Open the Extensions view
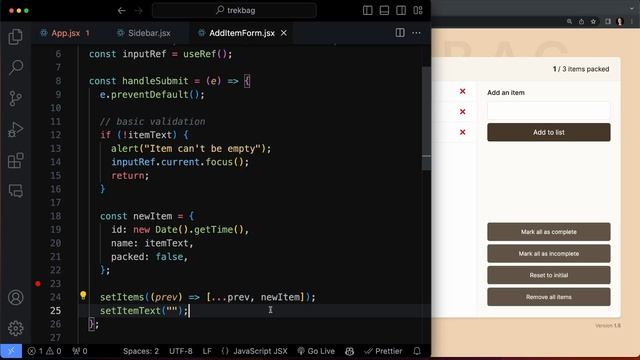The width and height of the screenshot is (640, 360). [x=16, y=160]
